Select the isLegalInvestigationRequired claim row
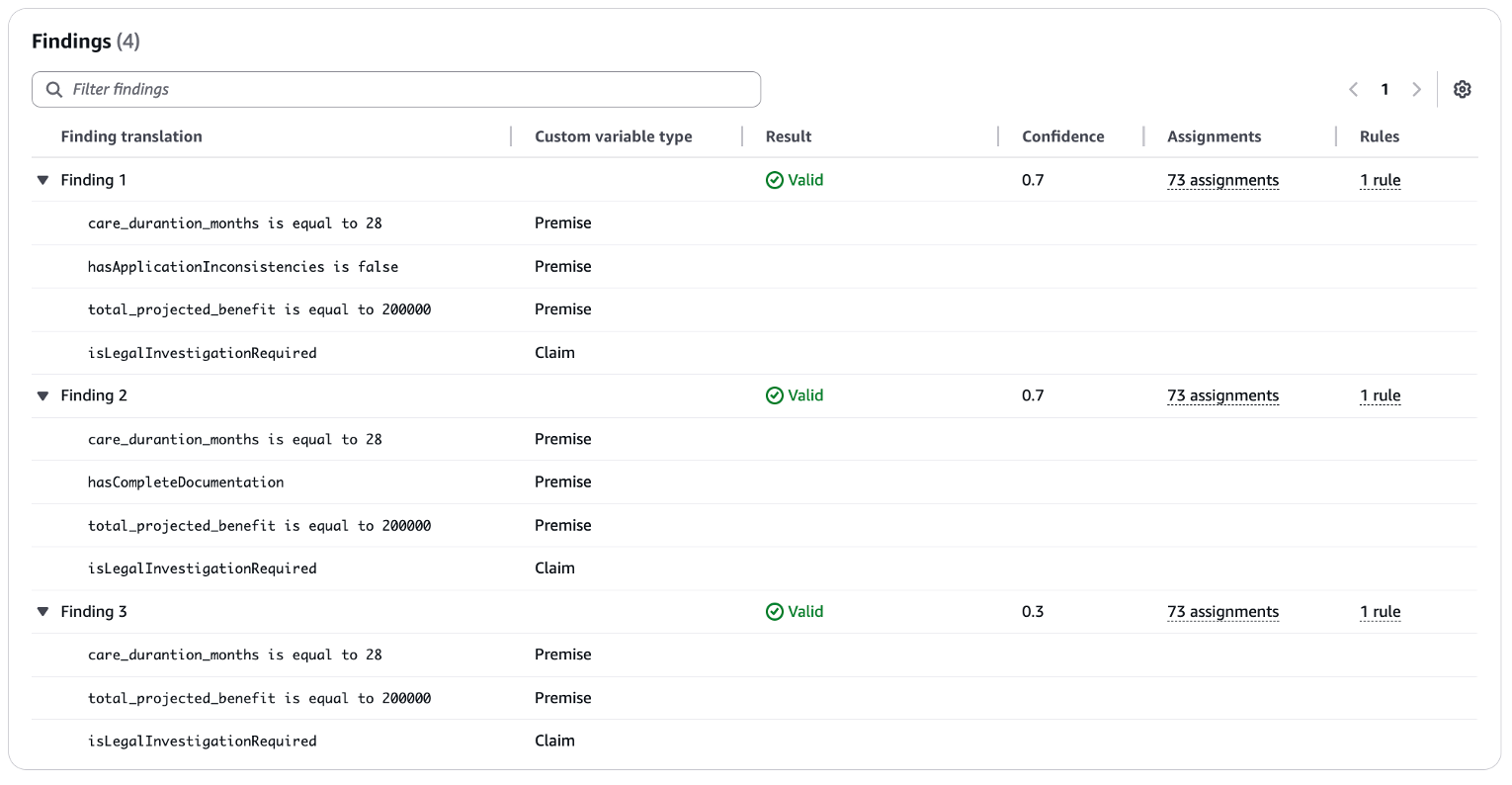Image resolution: width=1512 pixels, height=785 pixels. tap(203, 353)
